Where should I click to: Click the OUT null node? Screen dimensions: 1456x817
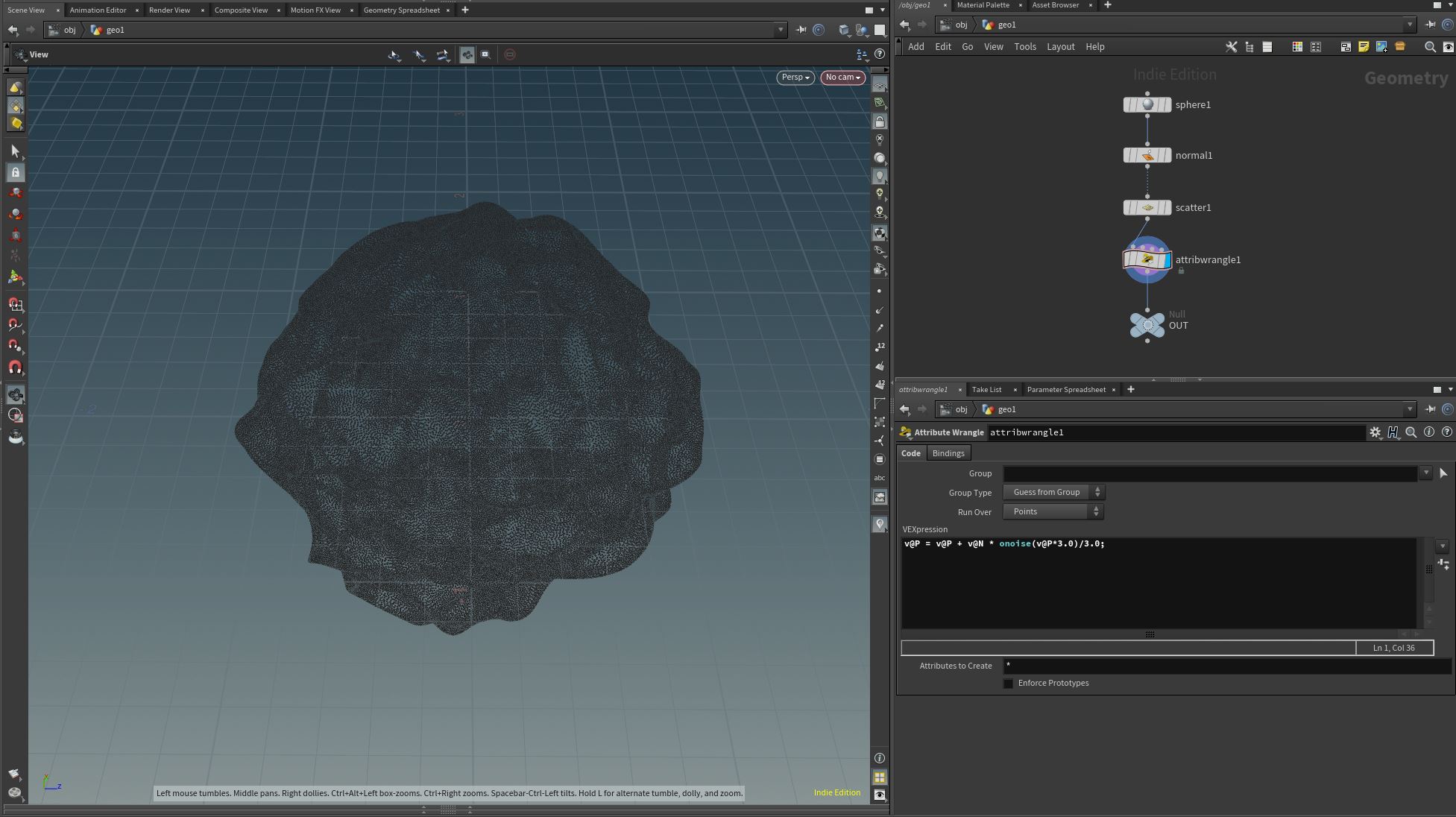click(x=1147, y=325)
